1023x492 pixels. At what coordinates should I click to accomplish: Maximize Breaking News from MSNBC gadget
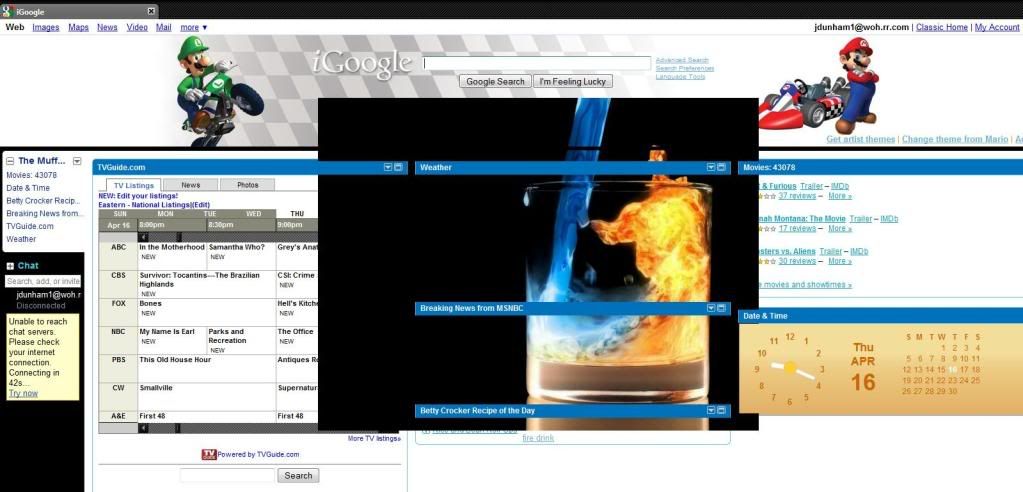[721, 307]
